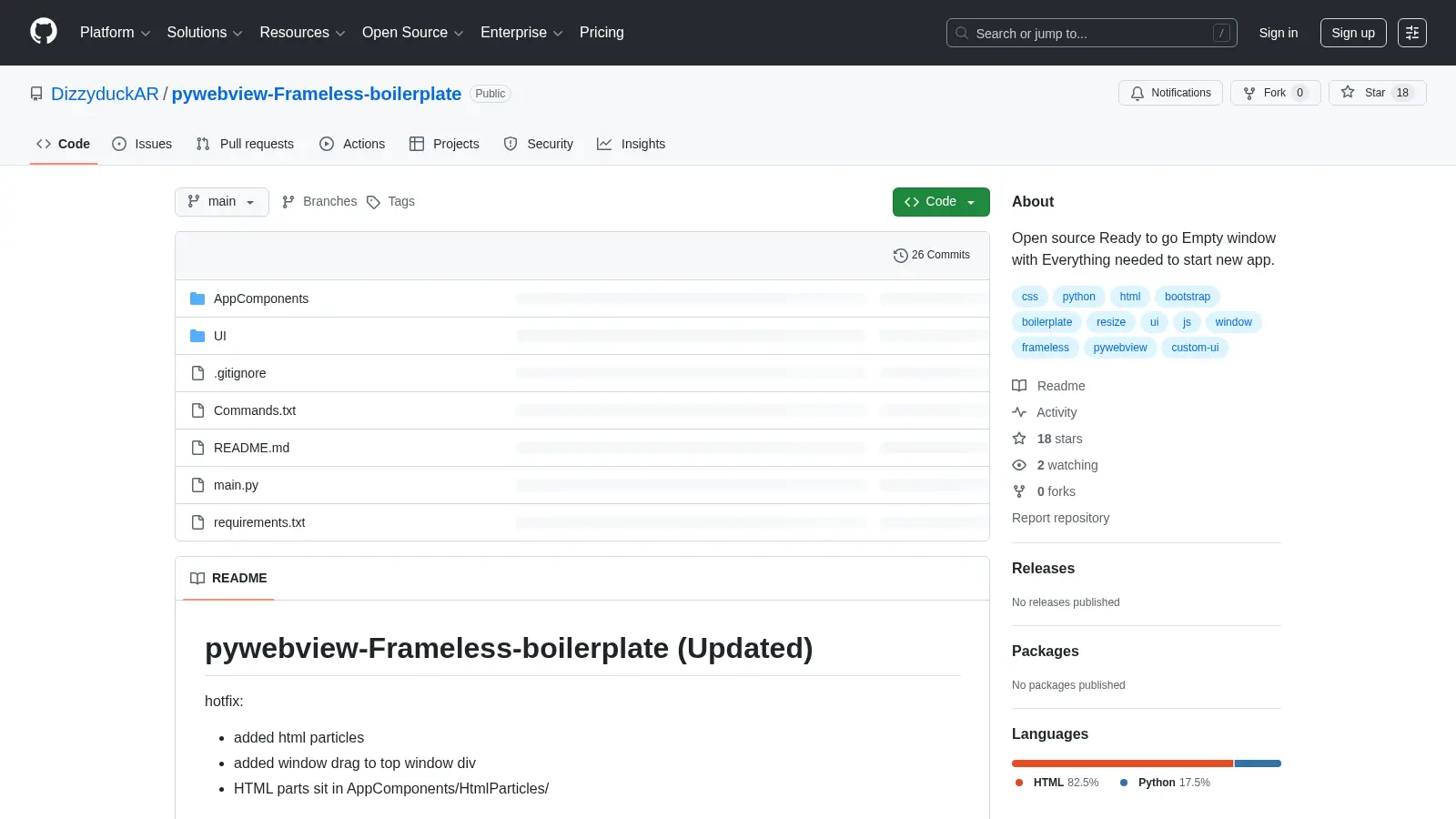
Task: Click the Python segment of language bar
Action: (x=1258, y=763)
